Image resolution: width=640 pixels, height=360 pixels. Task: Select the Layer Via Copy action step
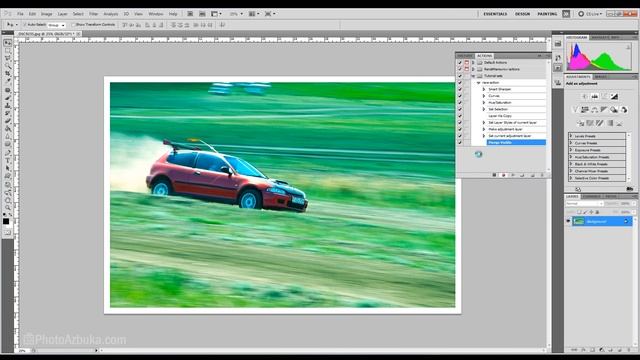[516, 116]
